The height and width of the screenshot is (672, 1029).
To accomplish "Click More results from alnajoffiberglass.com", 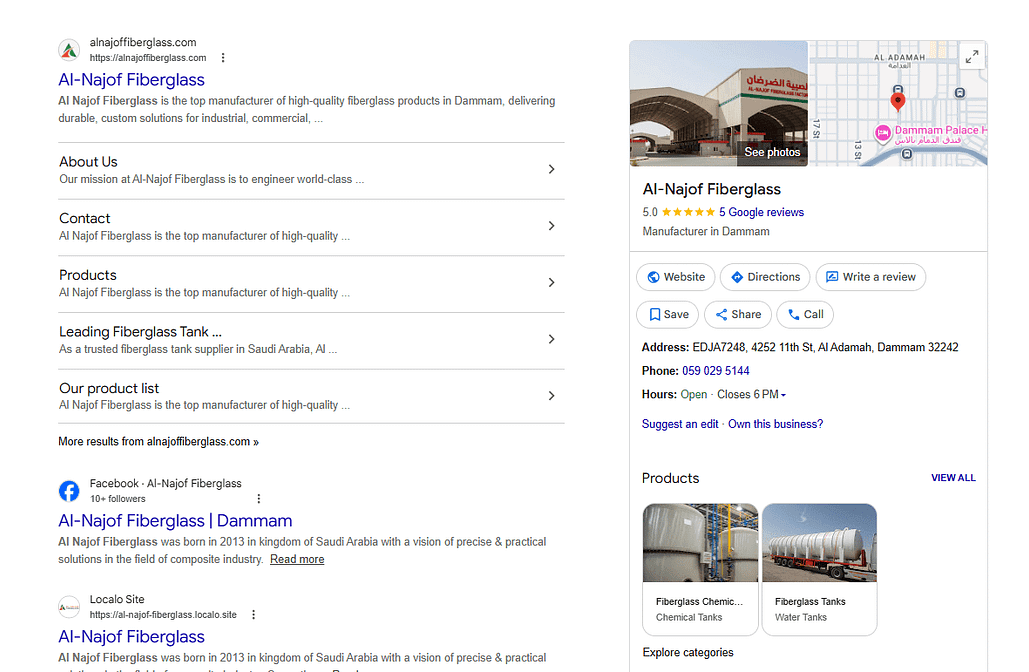I will tap(158, 442).
